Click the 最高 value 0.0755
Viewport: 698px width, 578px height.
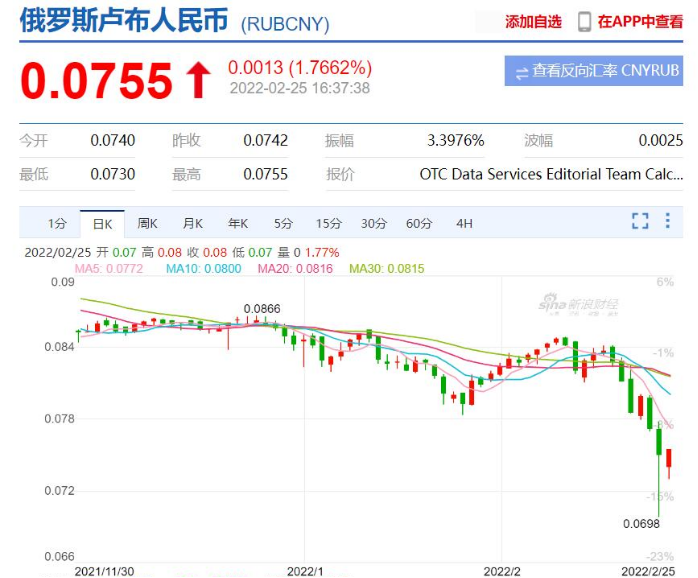[x=266, y=174]
